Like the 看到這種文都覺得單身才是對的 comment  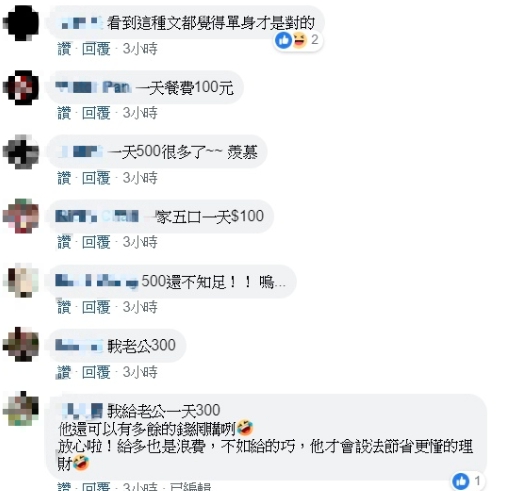click(64, 49)
